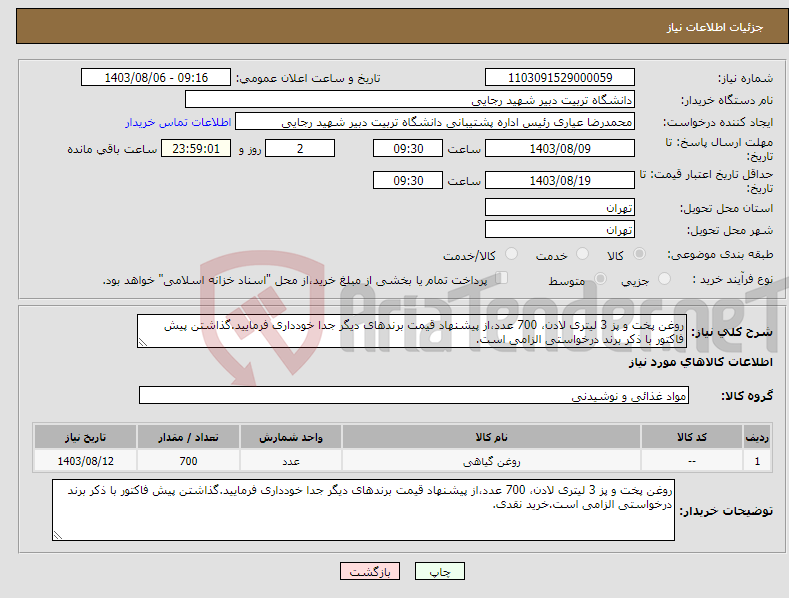Select the کالا/خدمت radio button
789x598 pixels.
pyautogui.click(x=511, y=254)
